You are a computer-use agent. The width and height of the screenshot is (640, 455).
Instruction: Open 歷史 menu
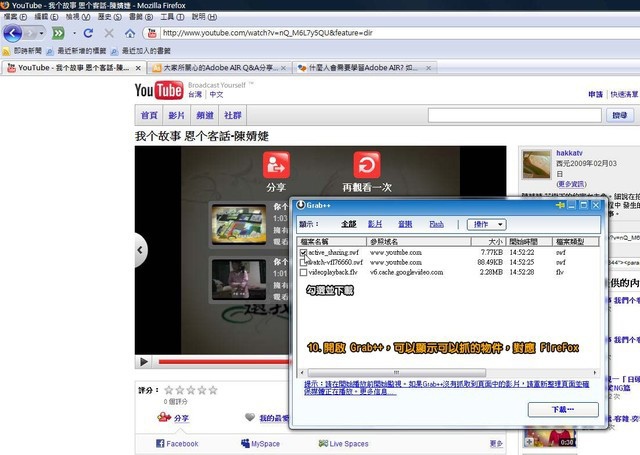(x=109, y=17)
